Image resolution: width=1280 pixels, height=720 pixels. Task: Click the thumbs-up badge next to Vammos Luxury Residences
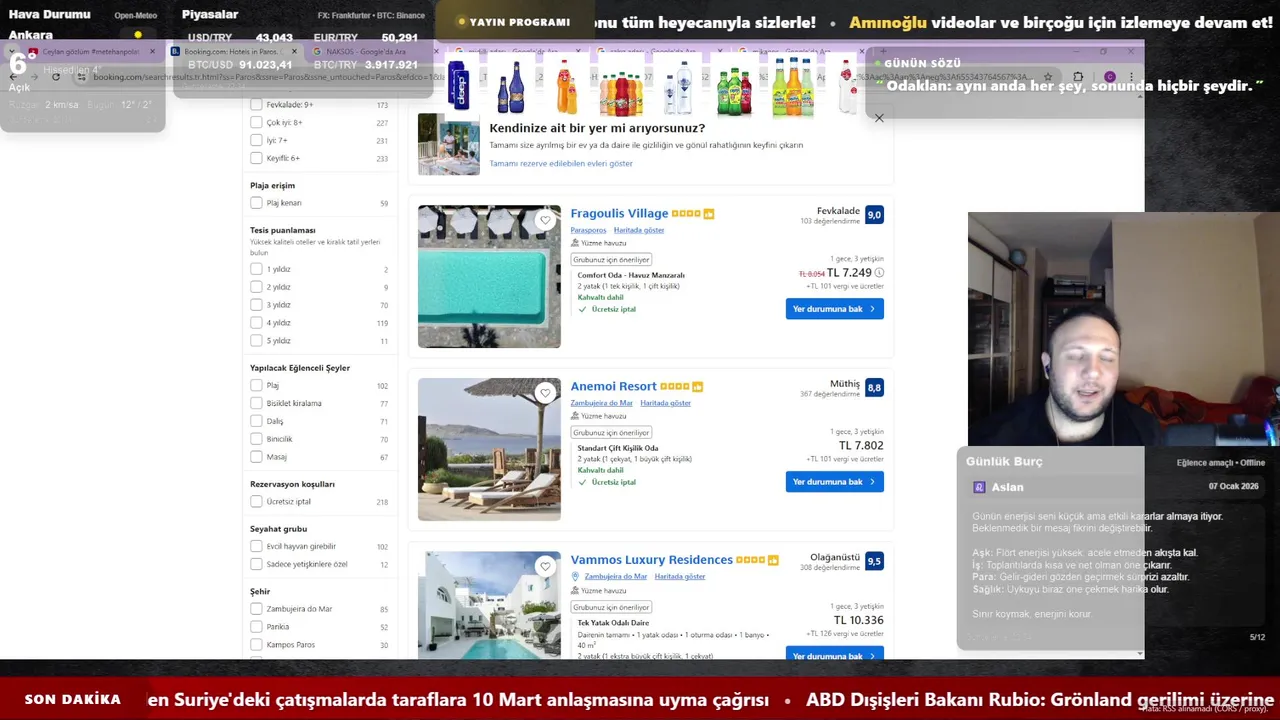(x=773, y=560)
